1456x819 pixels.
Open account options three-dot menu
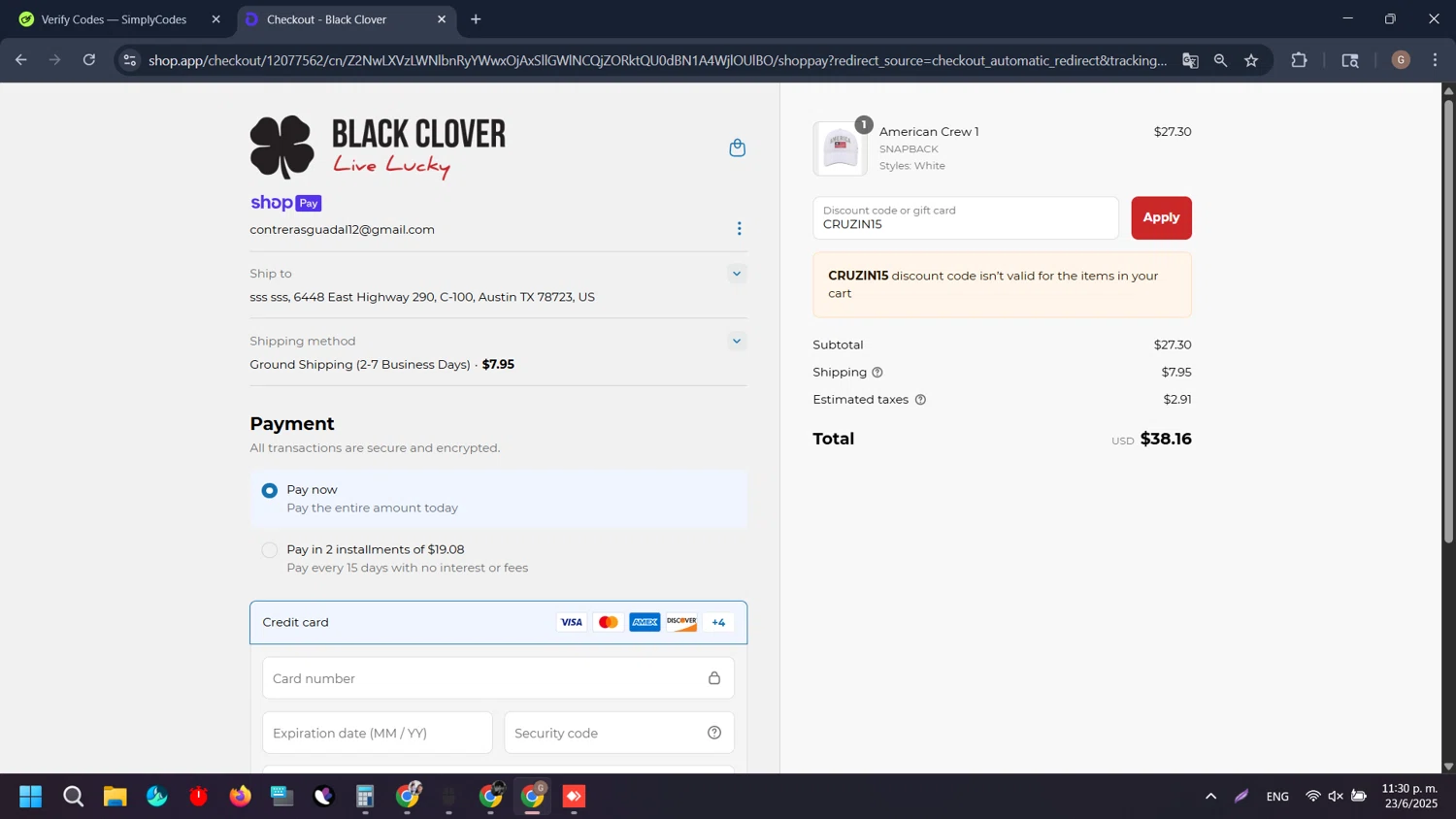point(740,229)
